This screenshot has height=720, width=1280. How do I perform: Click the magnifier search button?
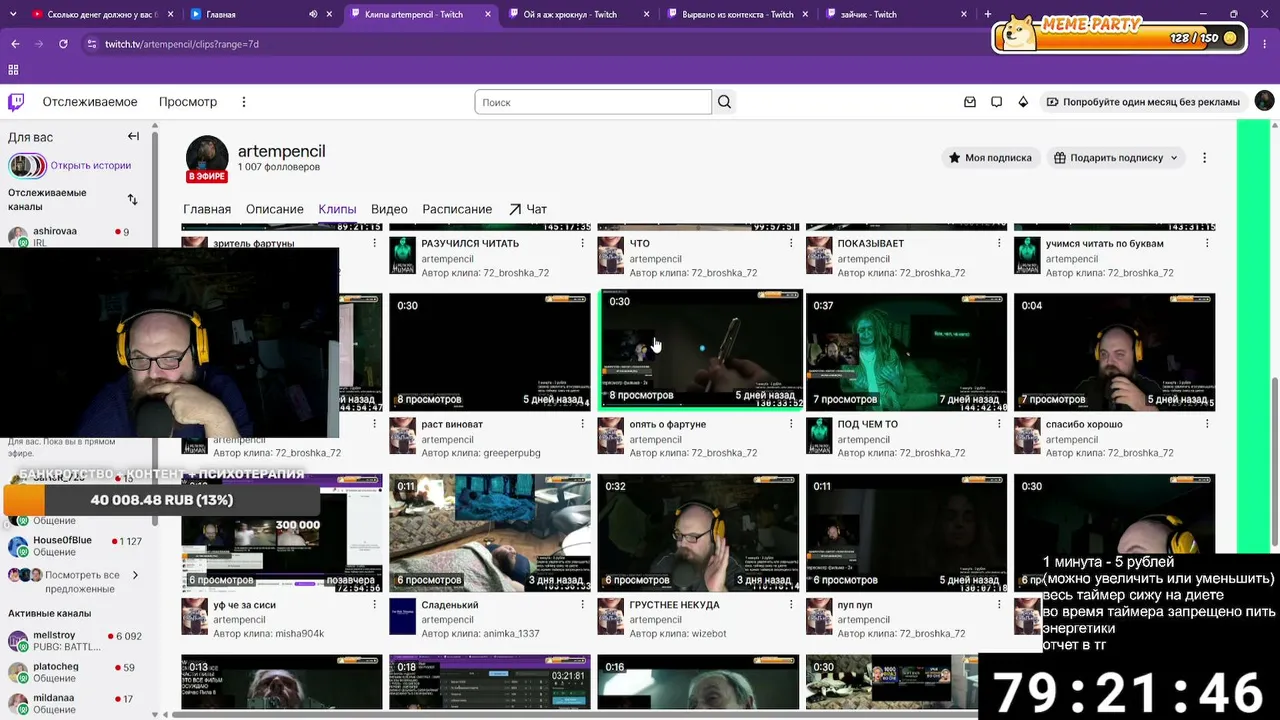(x=725, y=102)
